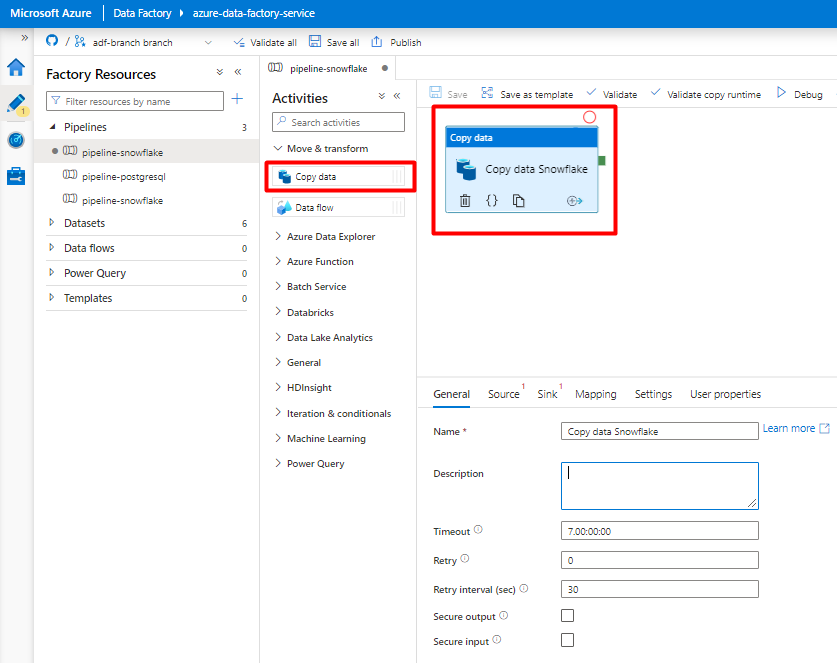Click Validate all button
The width and height of the screenshot is (837, 663).
tap(265, 42)
